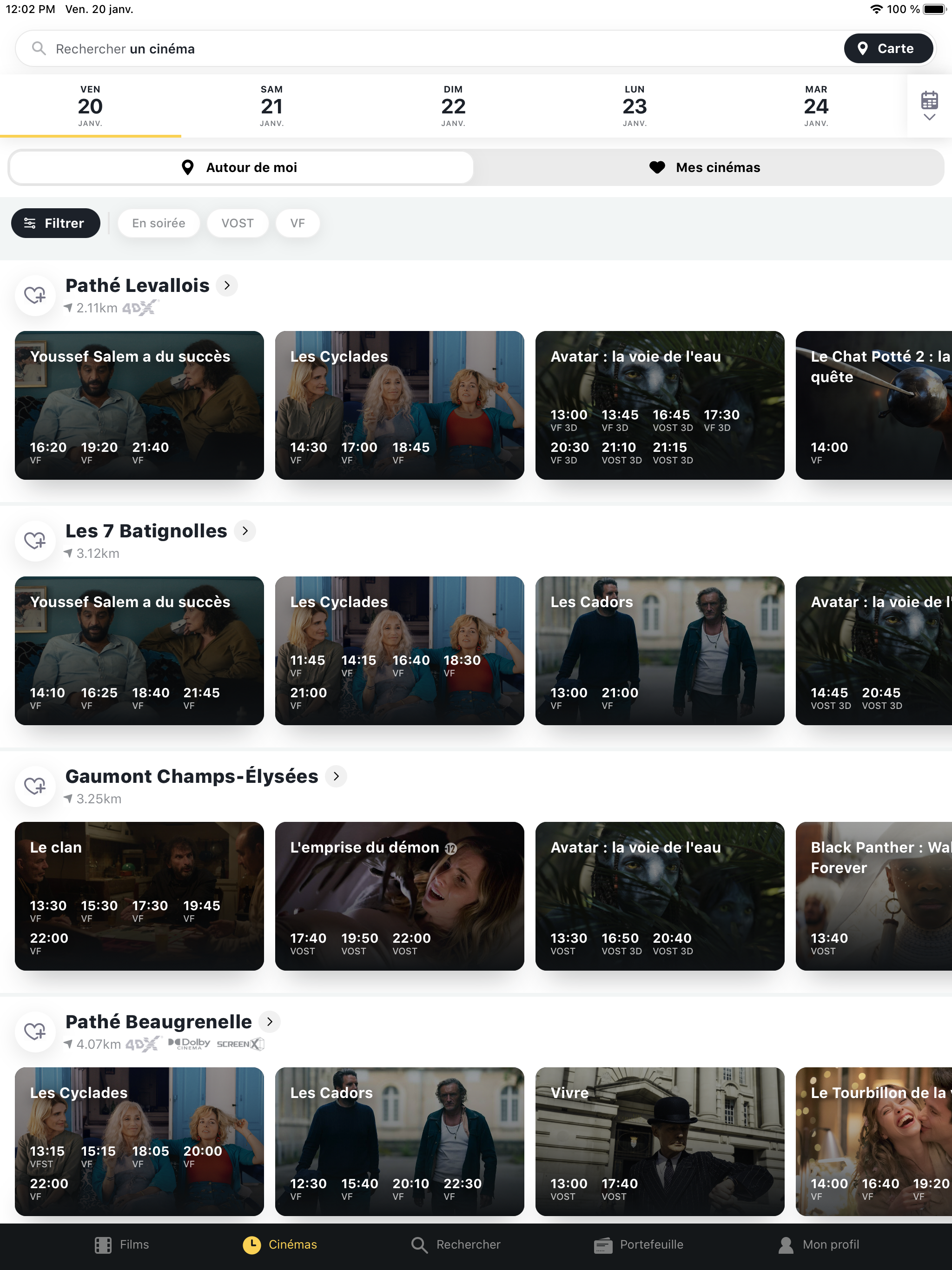
Task: Tap age 12 rating badge on L'emprise du démon
Action: (x=451, y=848)
